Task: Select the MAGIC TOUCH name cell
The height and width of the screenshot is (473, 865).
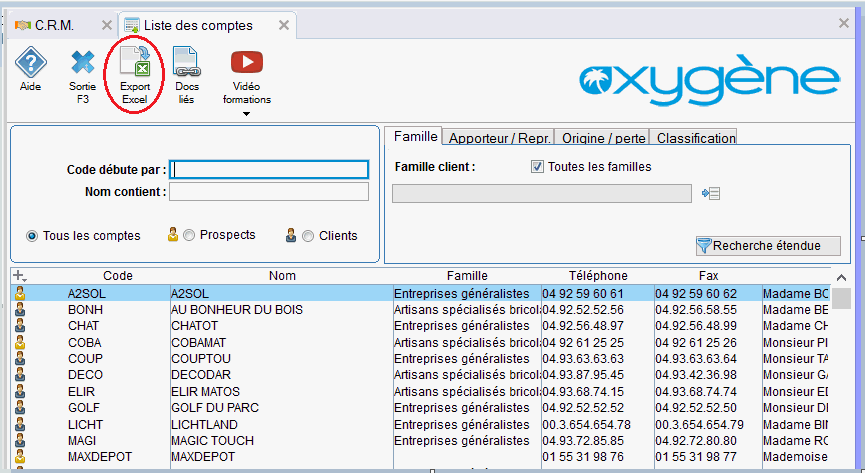Action: 212,440
